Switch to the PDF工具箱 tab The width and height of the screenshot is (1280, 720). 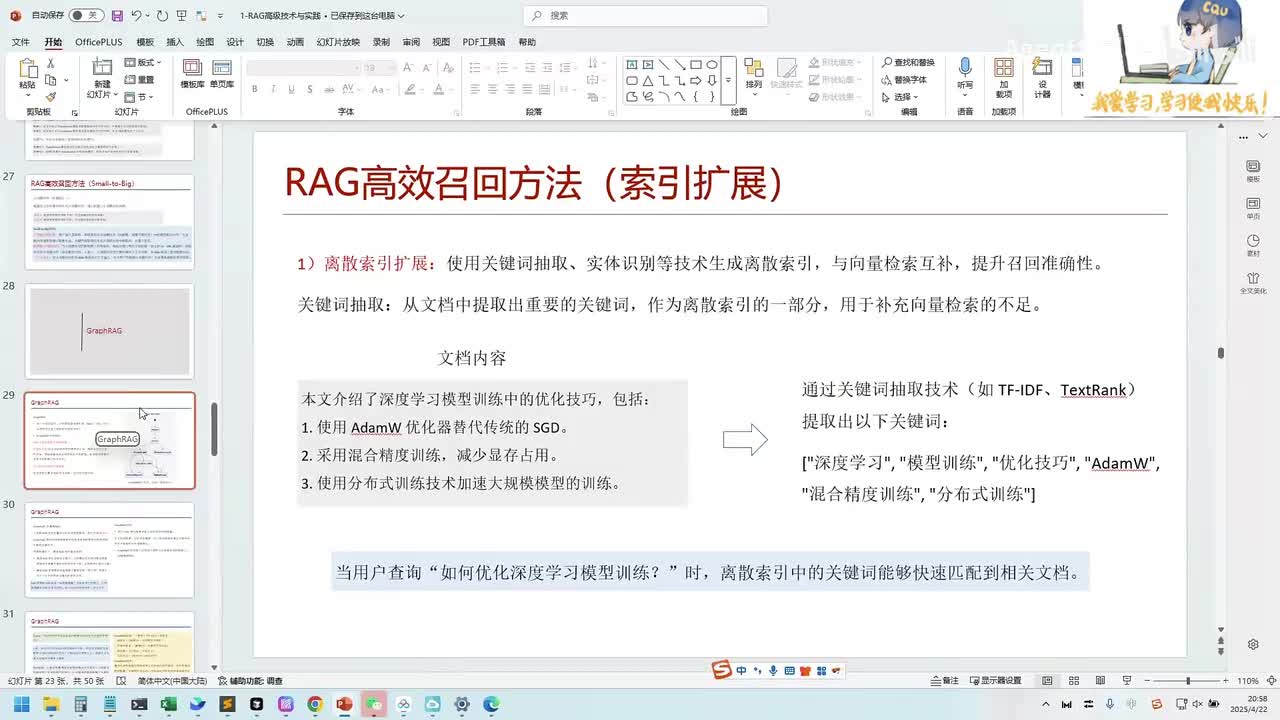tap(484, 42)
